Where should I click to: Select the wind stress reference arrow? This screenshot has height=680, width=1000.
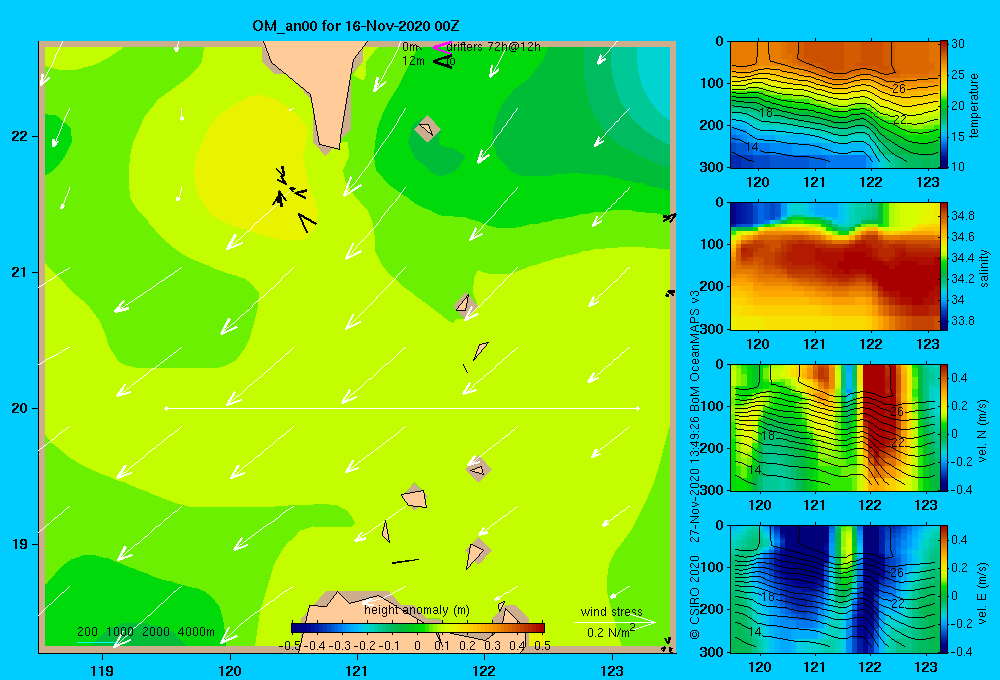pos(615,623)
